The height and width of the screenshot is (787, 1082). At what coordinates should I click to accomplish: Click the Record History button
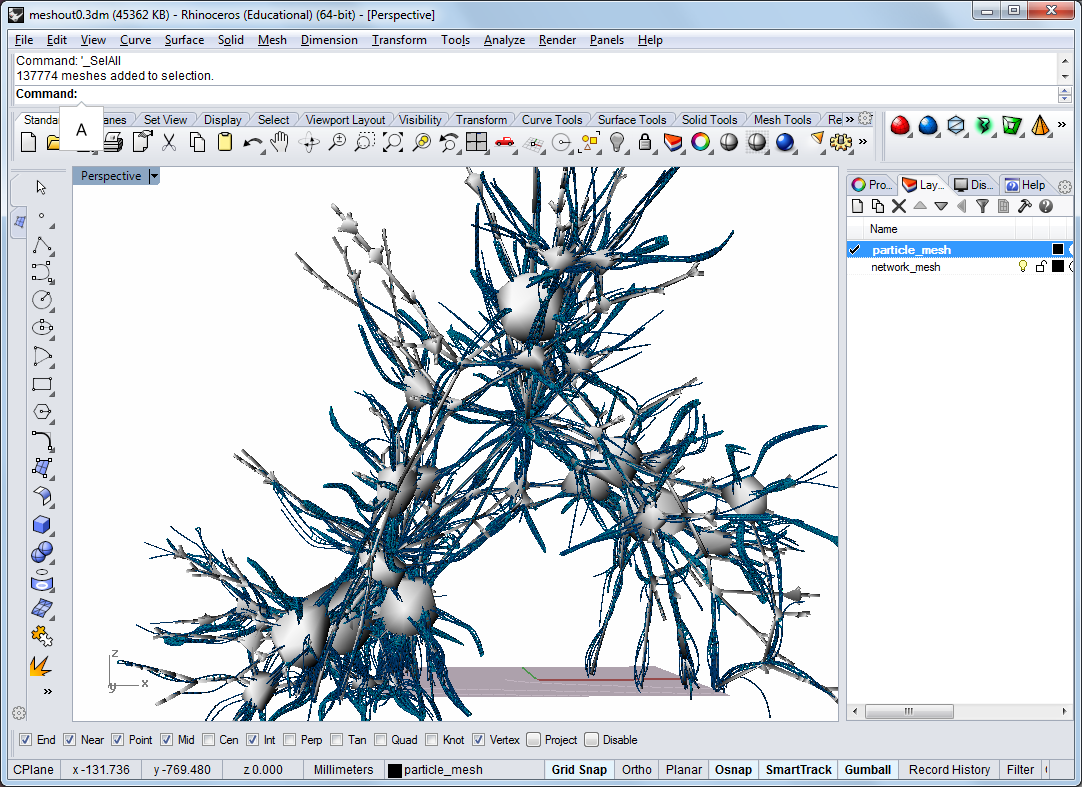pos(949,770)
